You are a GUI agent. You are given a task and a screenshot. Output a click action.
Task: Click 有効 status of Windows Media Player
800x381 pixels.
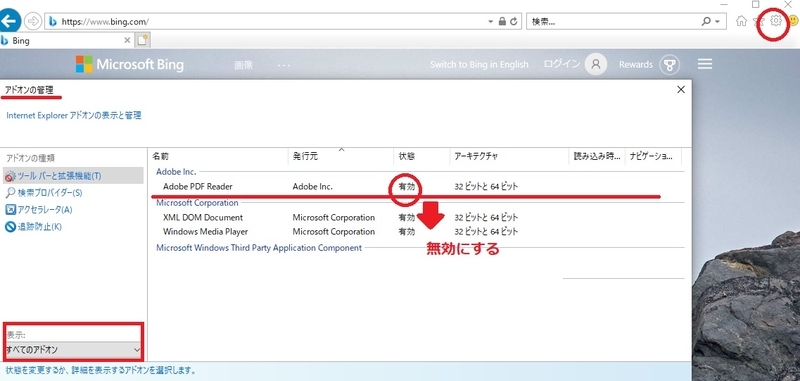407,232
